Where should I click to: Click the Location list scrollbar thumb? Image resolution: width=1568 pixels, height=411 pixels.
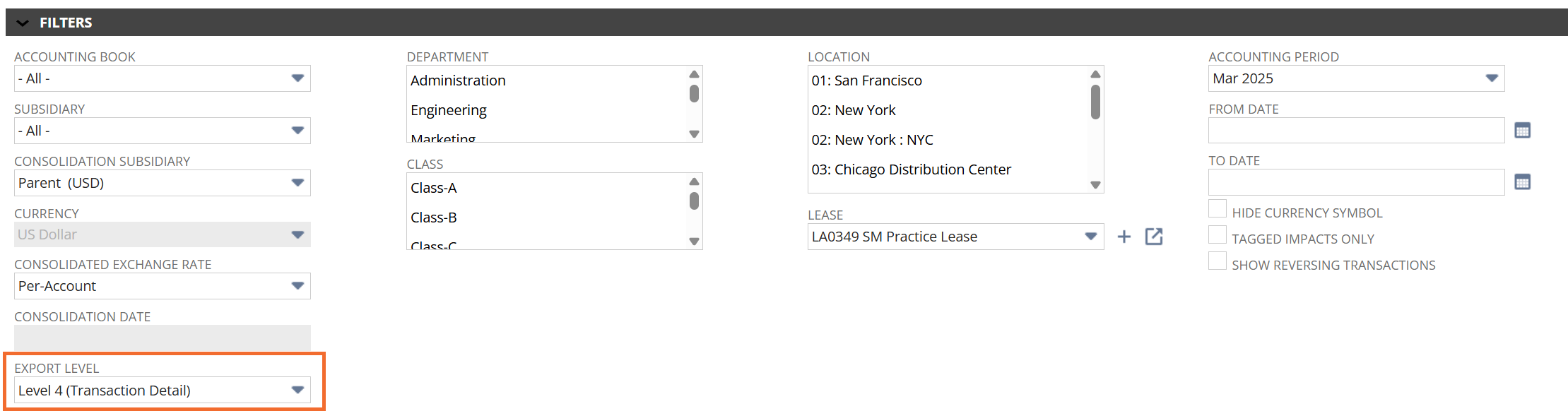click(1095, 102)
